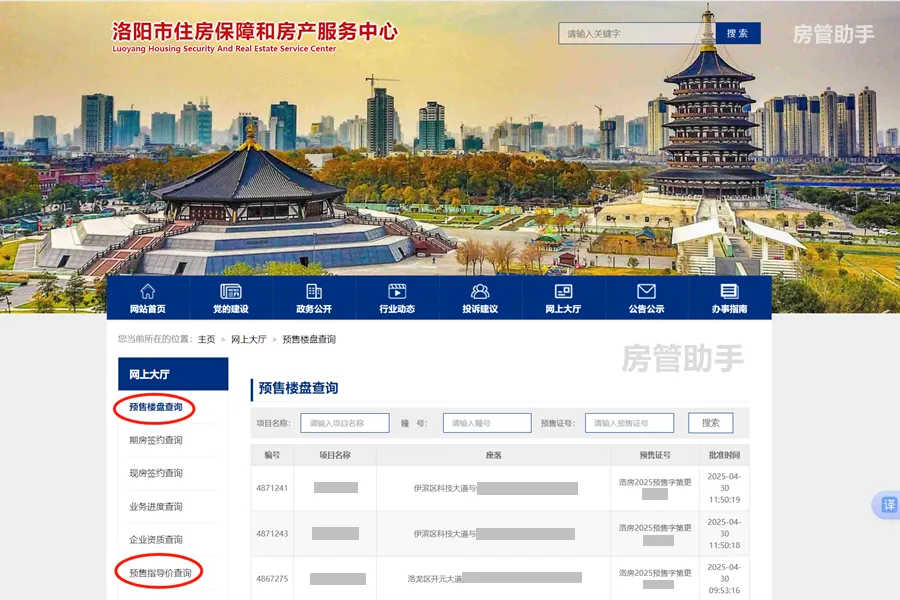Select the 政务公开 building icon
The image size is (900, 600).
(x=314, y=291)
